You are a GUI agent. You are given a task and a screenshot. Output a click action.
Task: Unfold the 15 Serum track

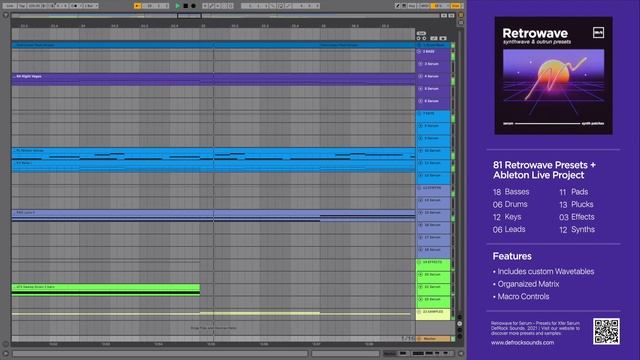pyautogui.click(x=421, y=213)
